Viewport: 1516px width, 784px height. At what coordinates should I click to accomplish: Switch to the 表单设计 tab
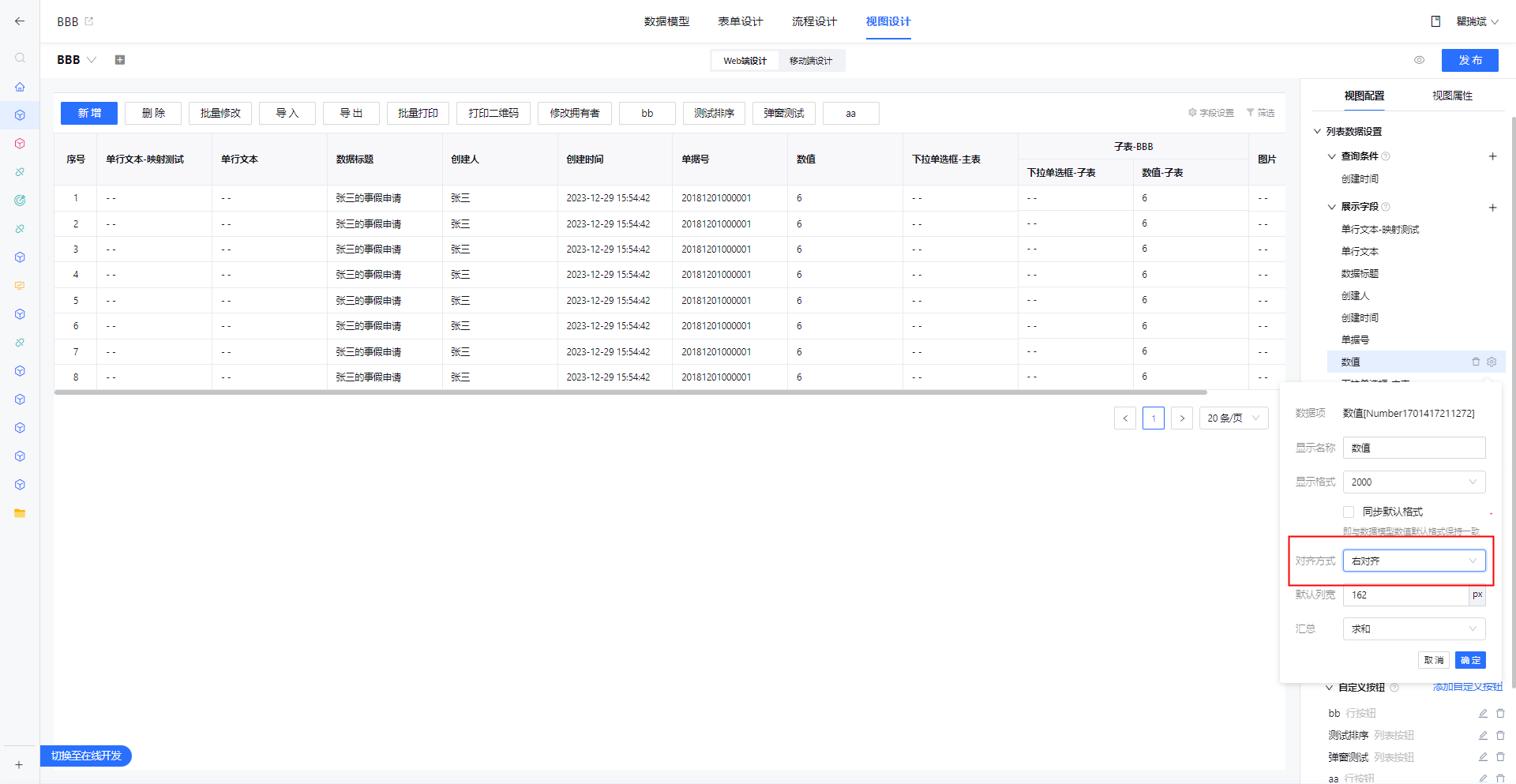pyautogui.click(x=741, y=21)
